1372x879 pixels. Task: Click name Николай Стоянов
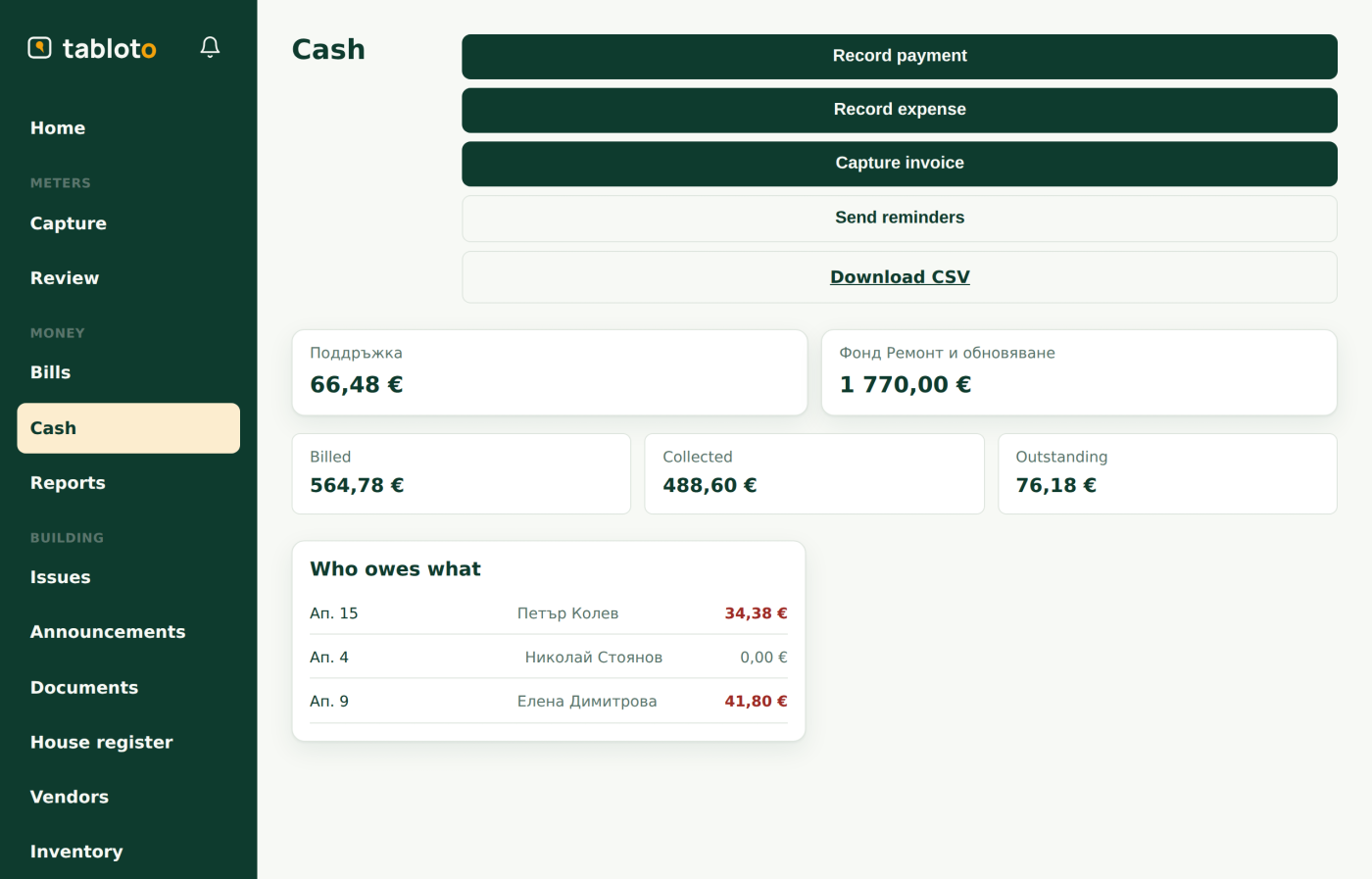[594, 658]
